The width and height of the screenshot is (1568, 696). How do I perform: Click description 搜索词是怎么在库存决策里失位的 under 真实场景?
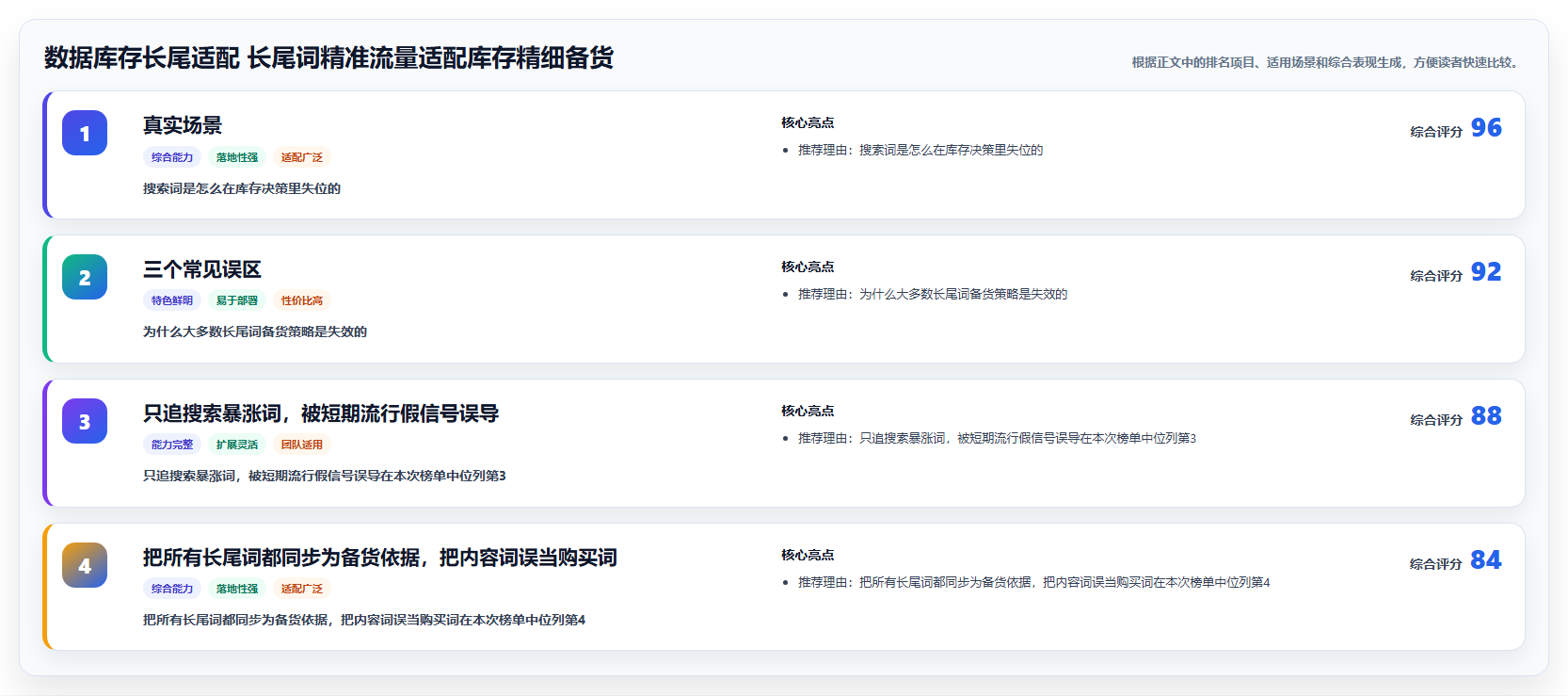pos(242,188)
